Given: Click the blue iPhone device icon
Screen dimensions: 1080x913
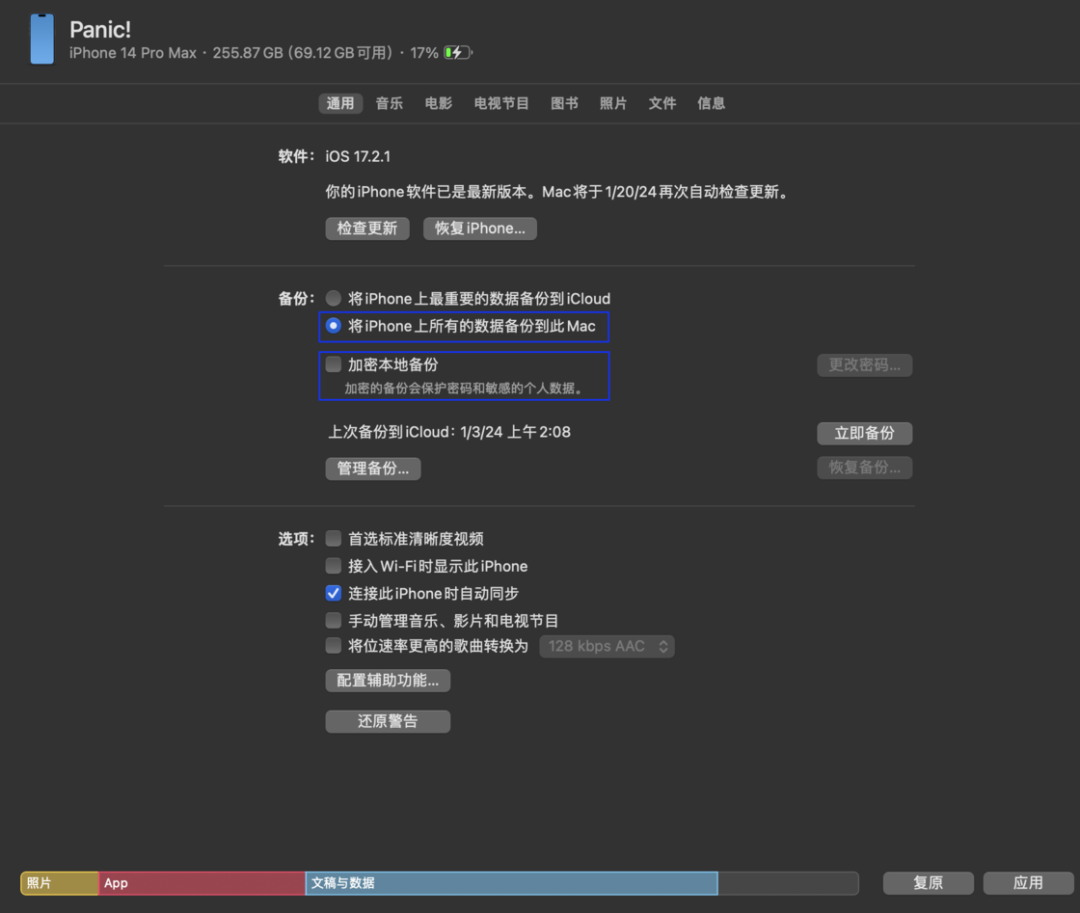Looking at the screenshot, I should pyautogui.click(x=42, y=39).
